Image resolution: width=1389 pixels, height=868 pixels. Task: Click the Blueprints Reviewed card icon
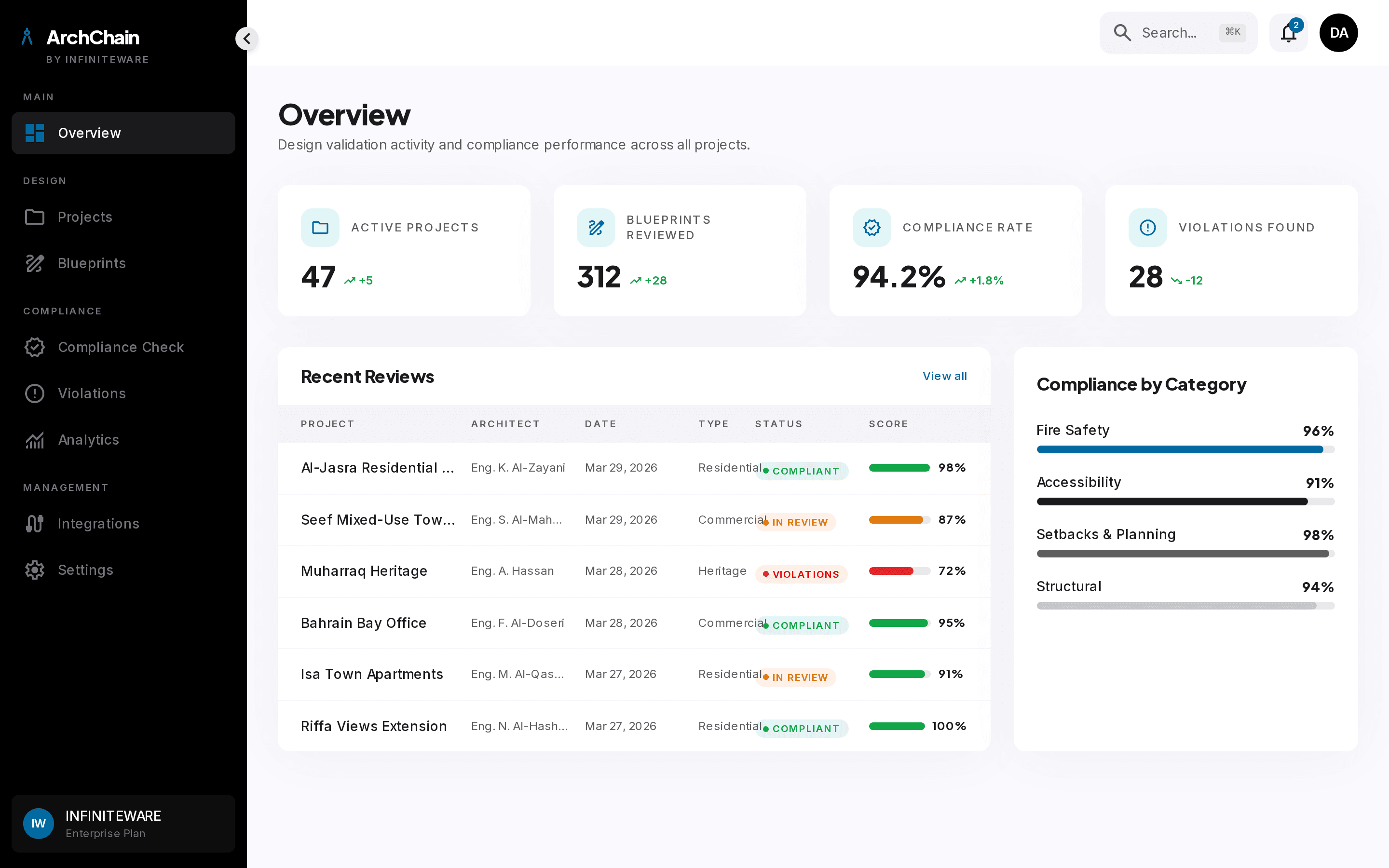point(596,228)
